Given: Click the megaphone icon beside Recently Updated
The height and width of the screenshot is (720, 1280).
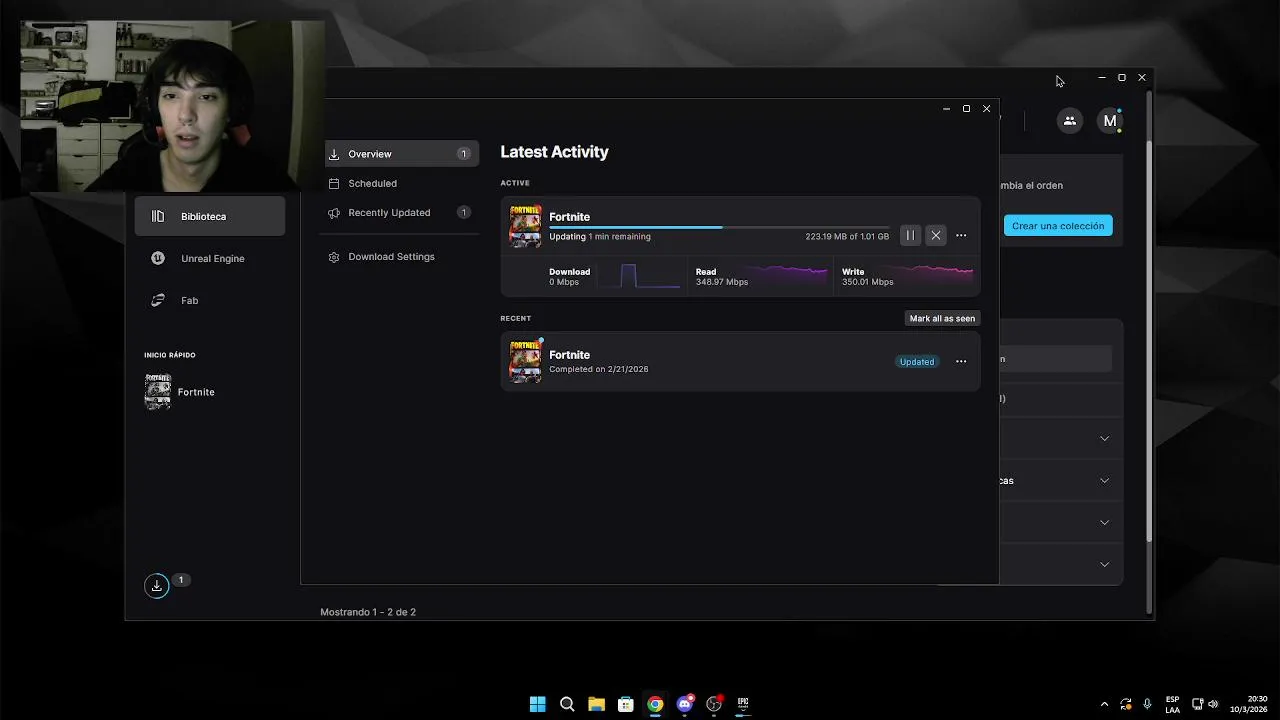Looking at the screenshot, I should (x=334, y=212).
